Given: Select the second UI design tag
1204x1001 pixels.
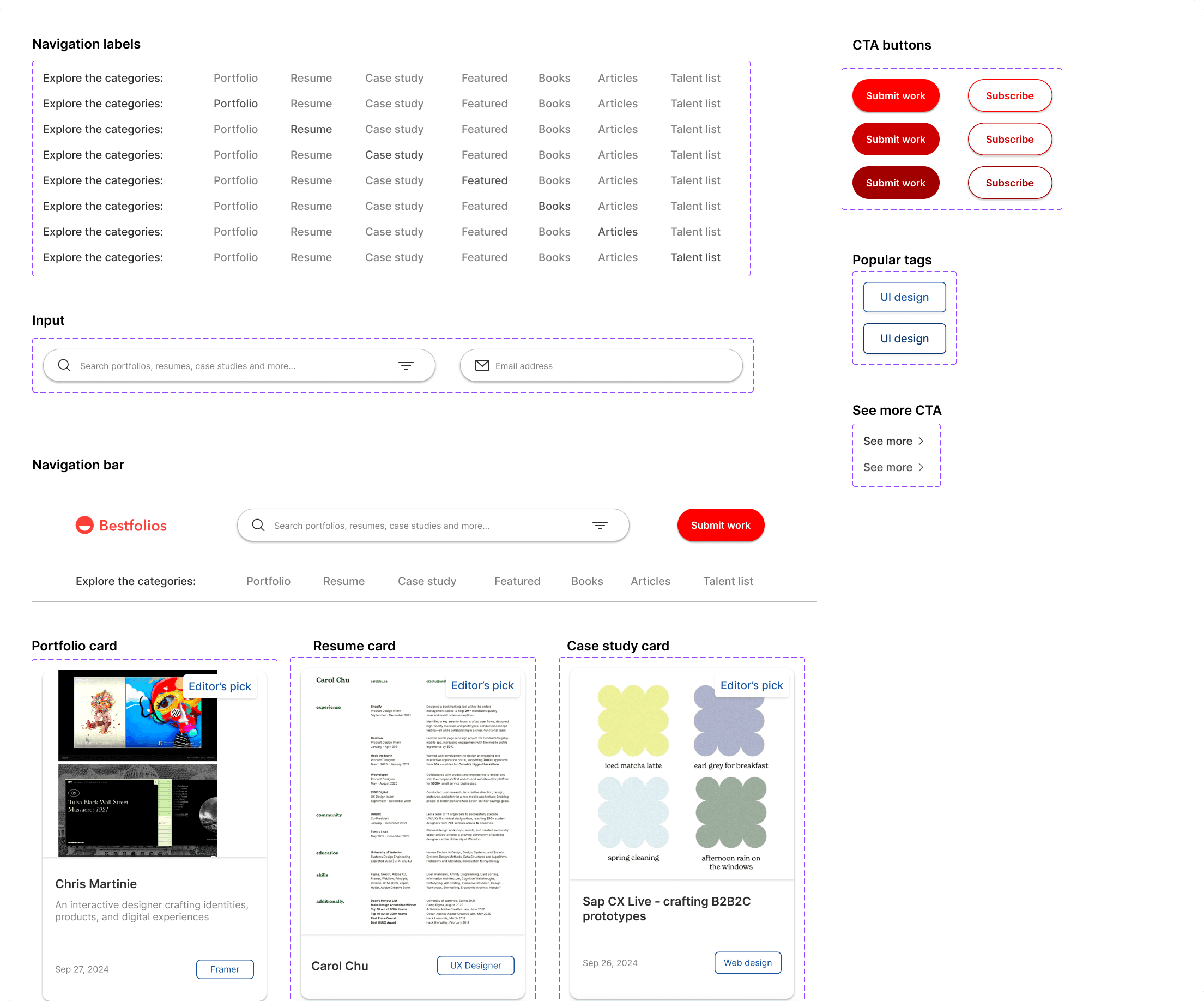Looking at the screenshot, I should [904, 339].
